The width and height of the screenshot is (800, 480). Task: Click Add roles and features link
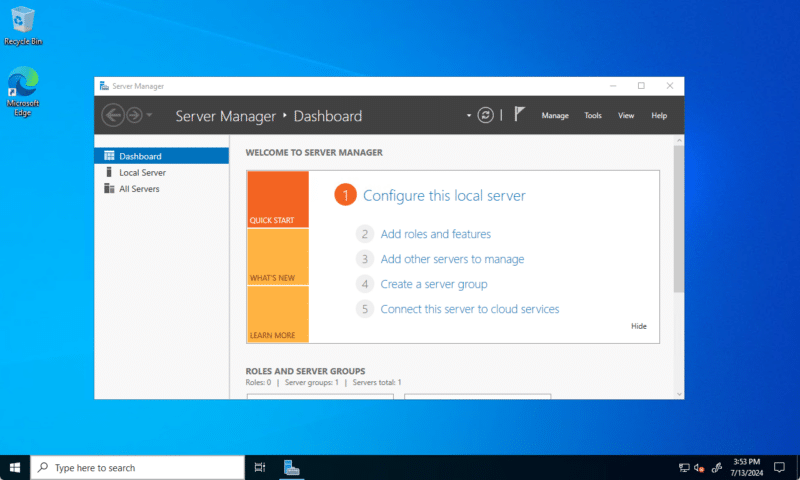pos(435,234)
